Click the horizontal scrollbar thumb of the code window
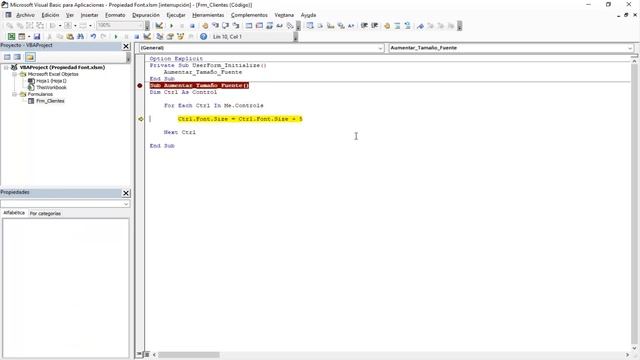Screen dimensions: 640x360 point(189,355)
